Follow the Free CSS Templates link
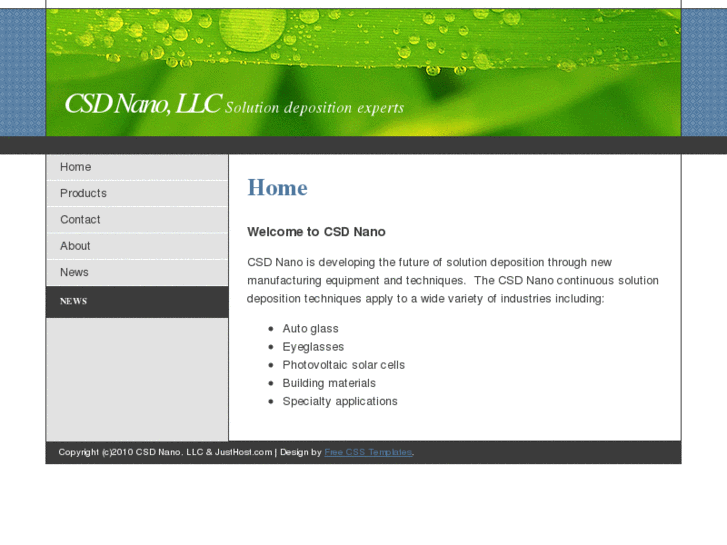 [x=368, y=452]
